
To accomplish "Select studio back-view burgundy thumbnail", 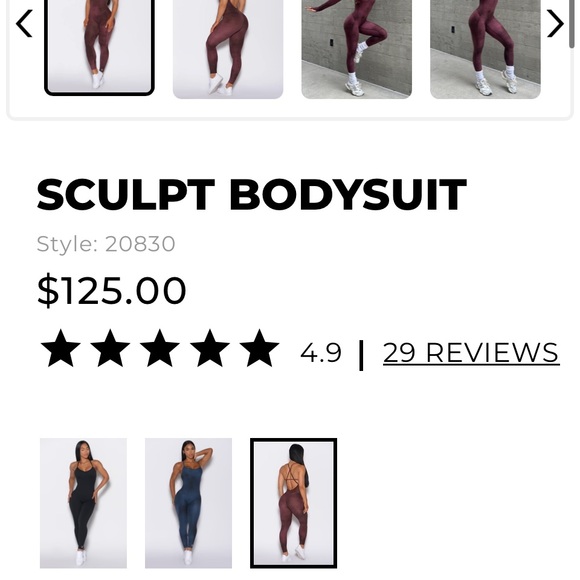I will click(228, 49).
